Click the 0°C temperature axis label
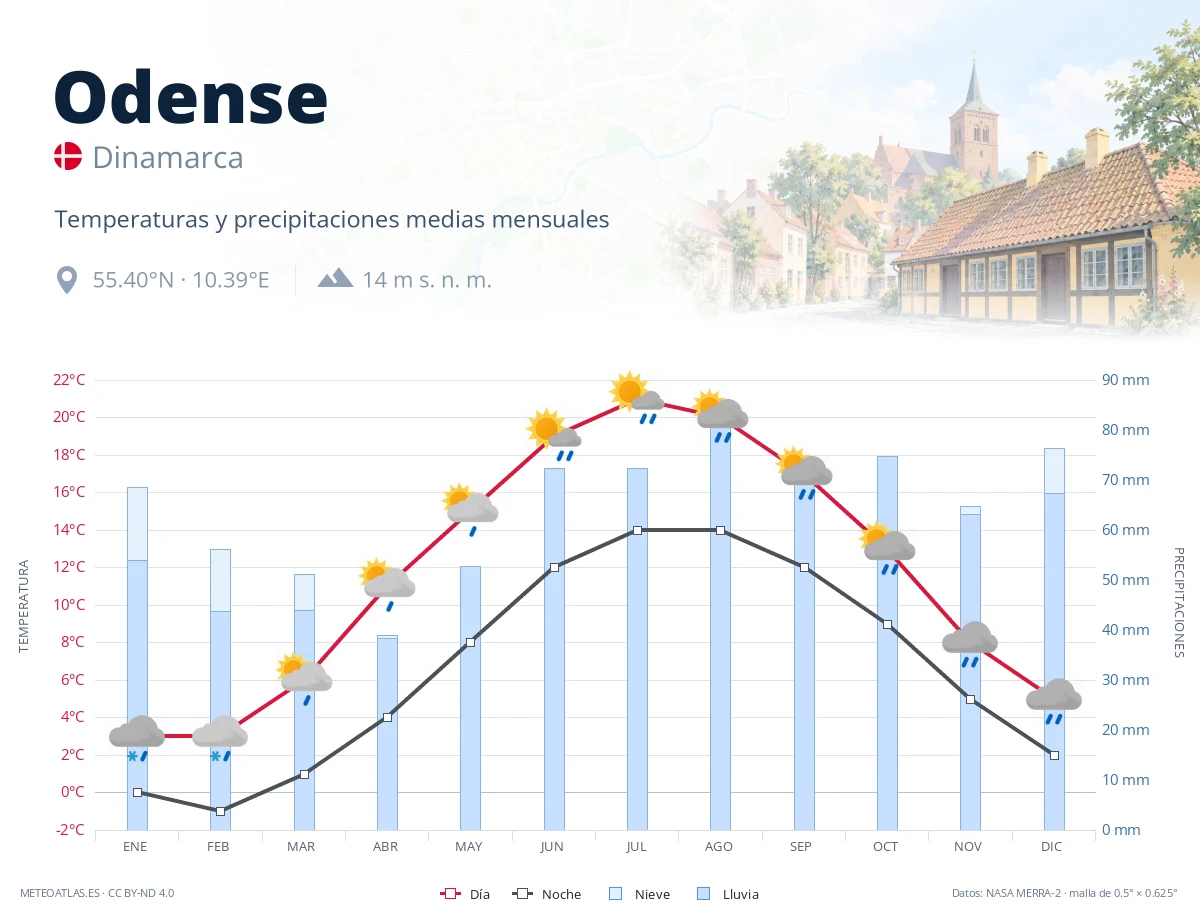 point(74,792)
